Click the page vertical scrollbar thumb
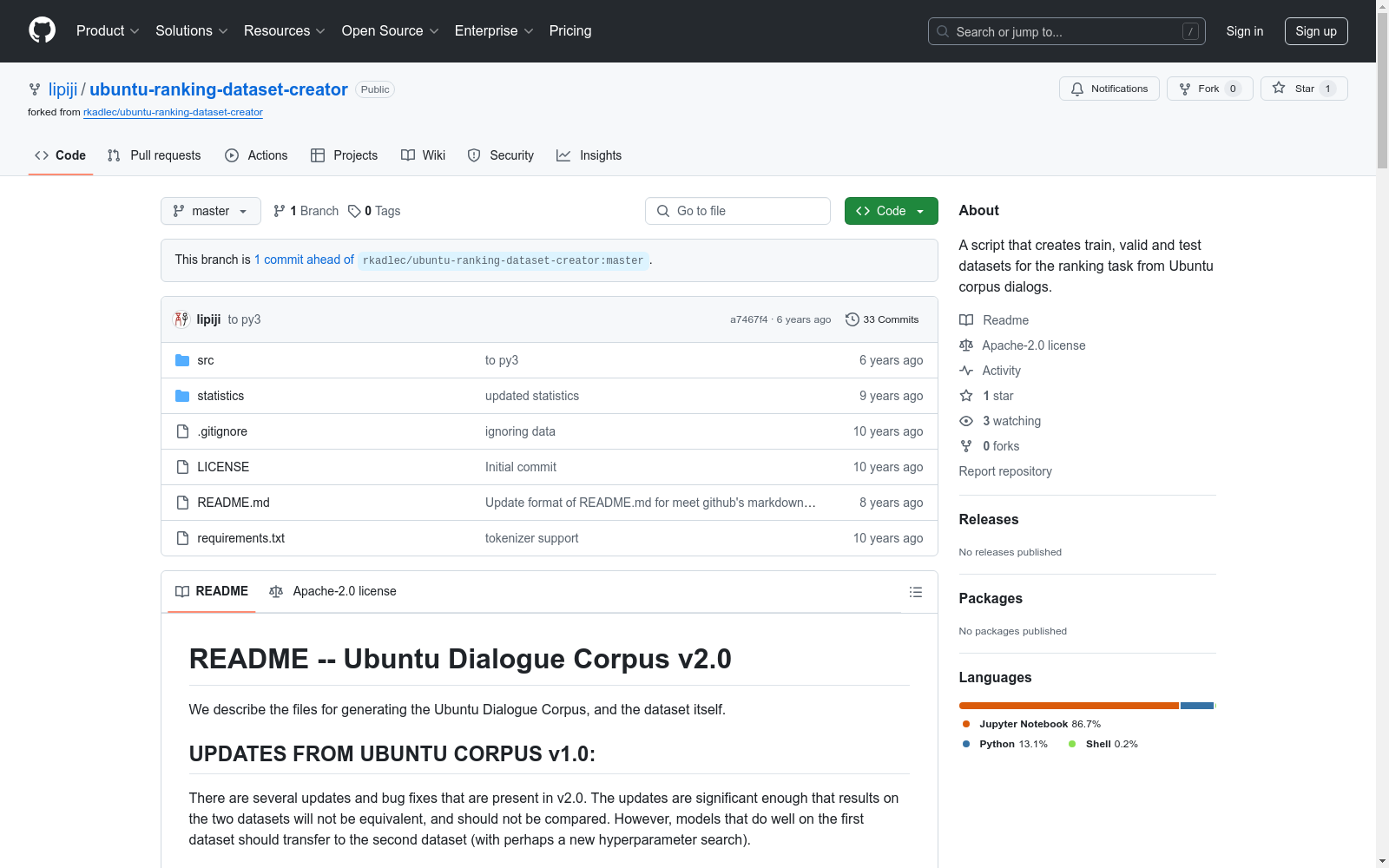Screen dimensions: 1389x868 pos(1382,89)
